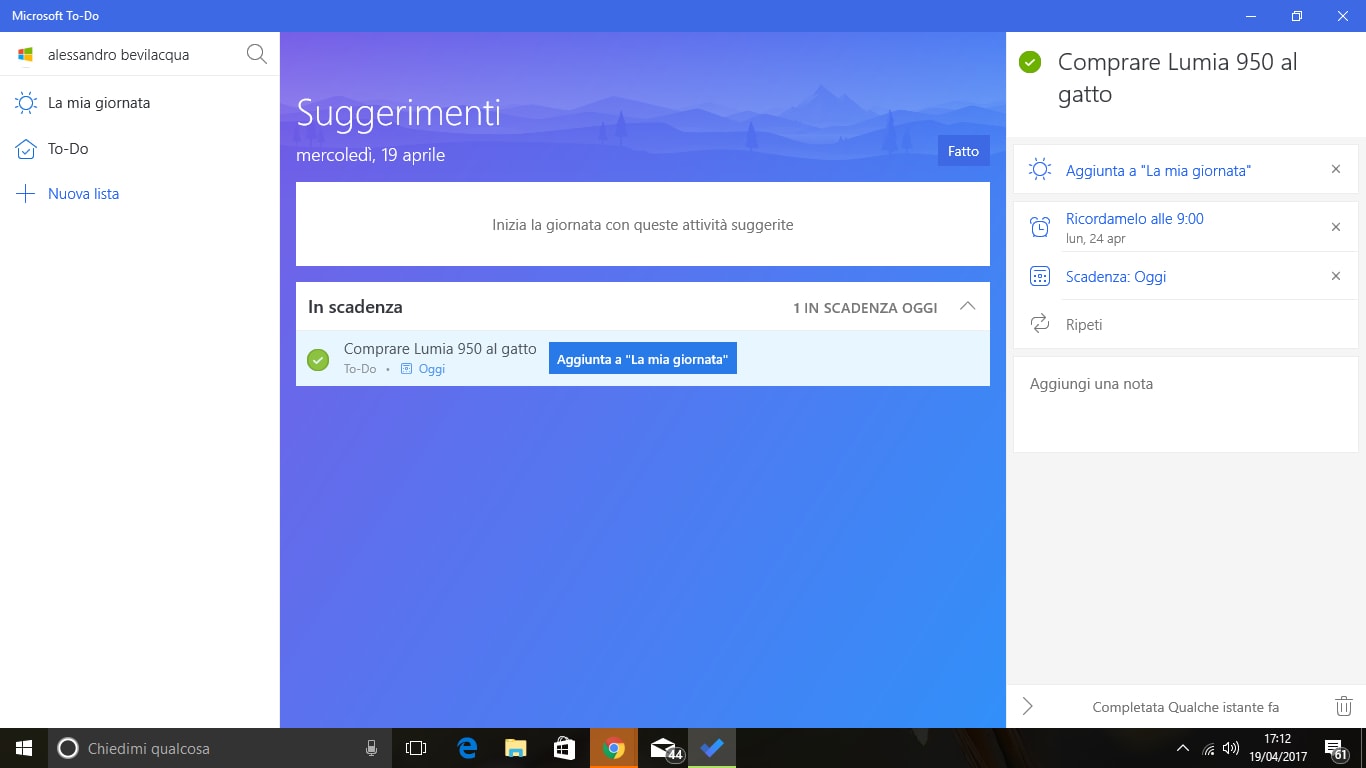Open search with the magnifier icon
Viewport: 1366px width, 768px height.
click(257, 55)
